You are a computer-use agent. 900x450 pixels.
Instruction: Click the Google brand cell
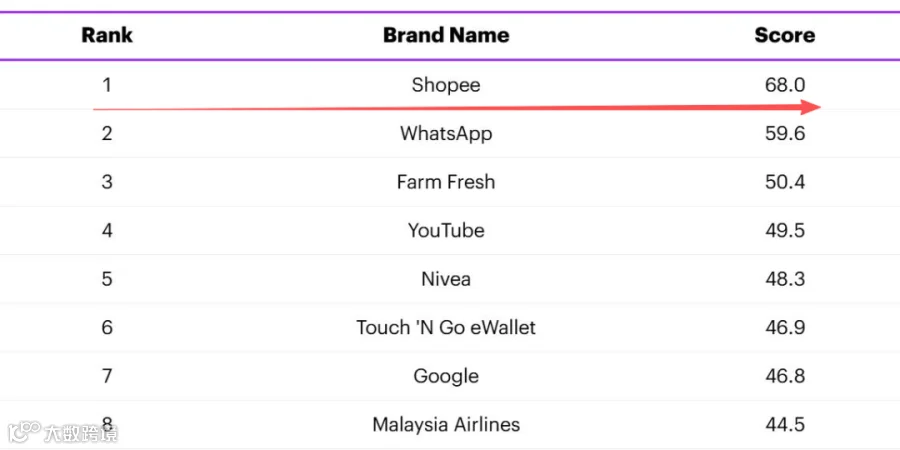pyautogui.click(x=446, y=377)
